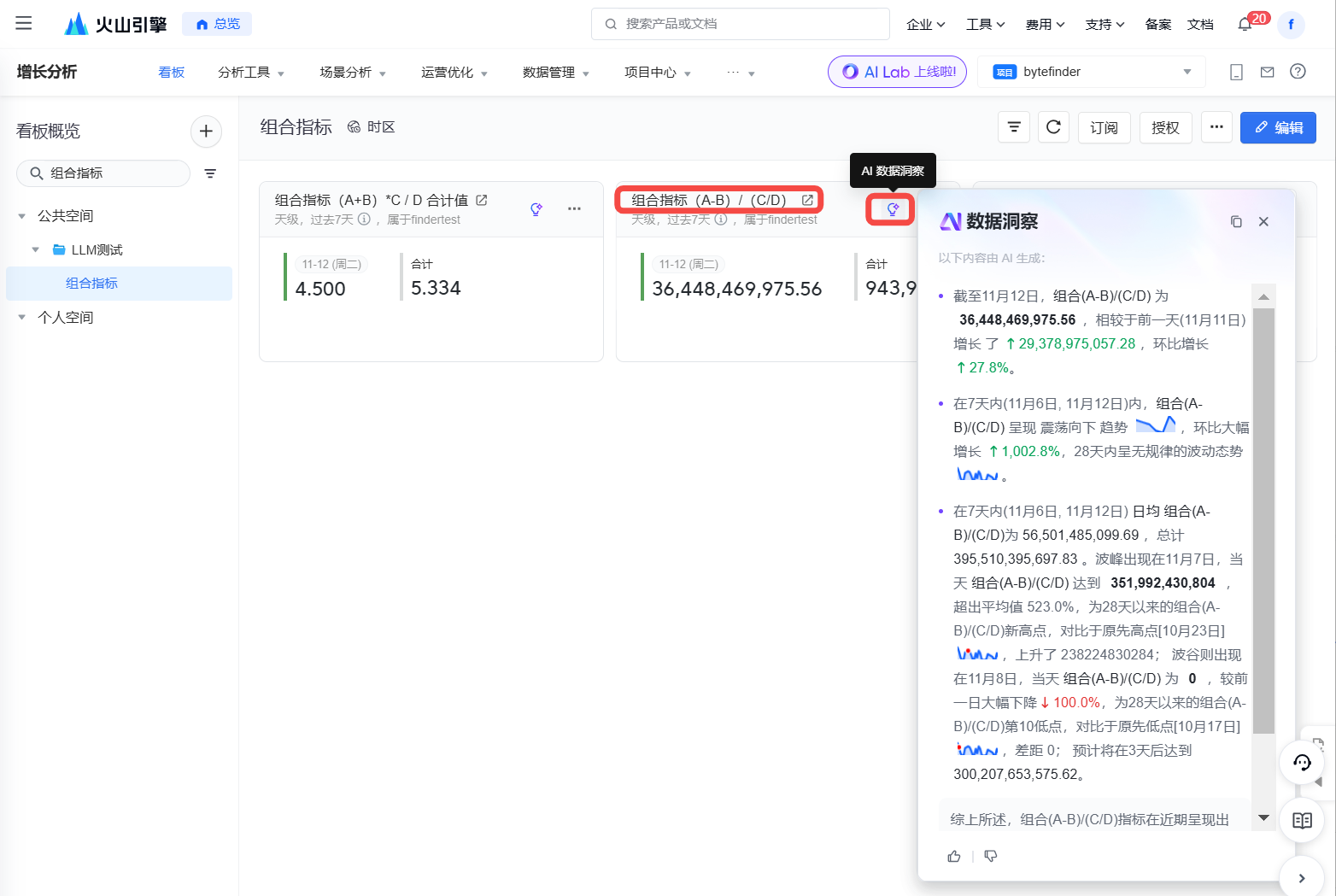Give thumbs down to the insight
Screen dimensions: 1336x896
click(x=991, y=856)
